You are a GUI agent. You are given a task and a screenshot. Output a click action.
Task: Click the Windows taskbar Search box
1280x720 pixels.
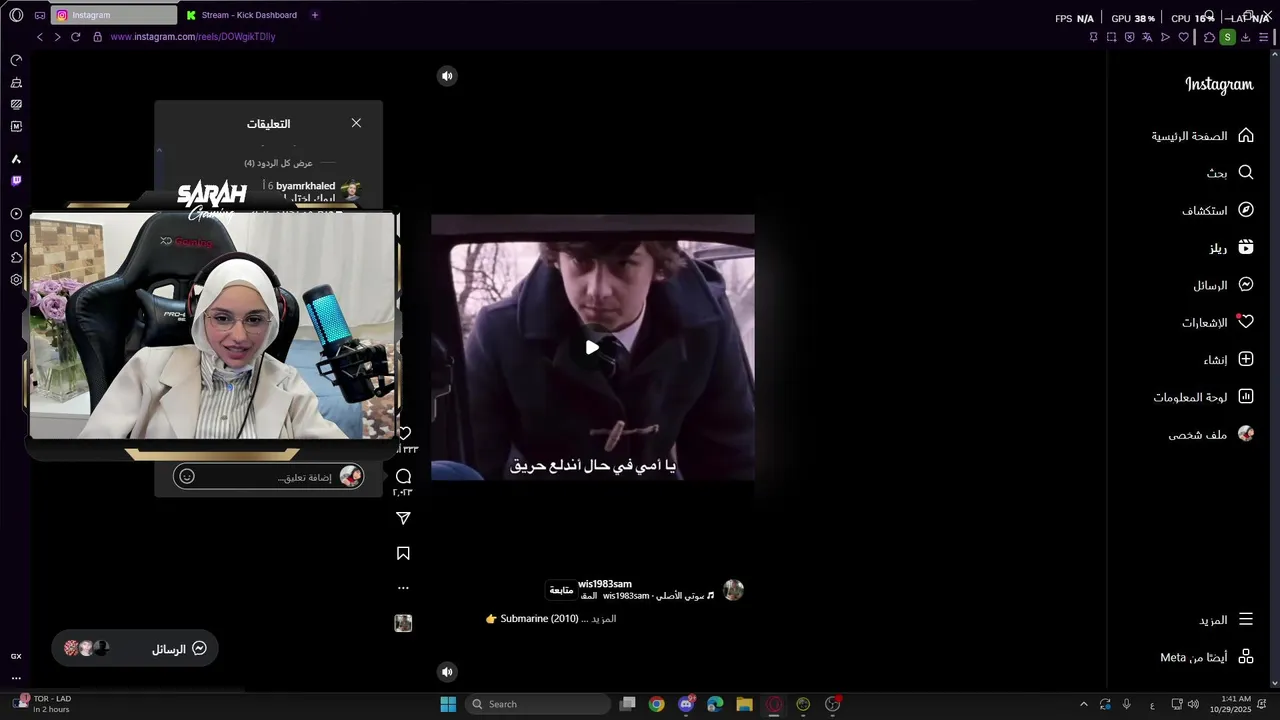pyautogui.click(x=538, y=704)
